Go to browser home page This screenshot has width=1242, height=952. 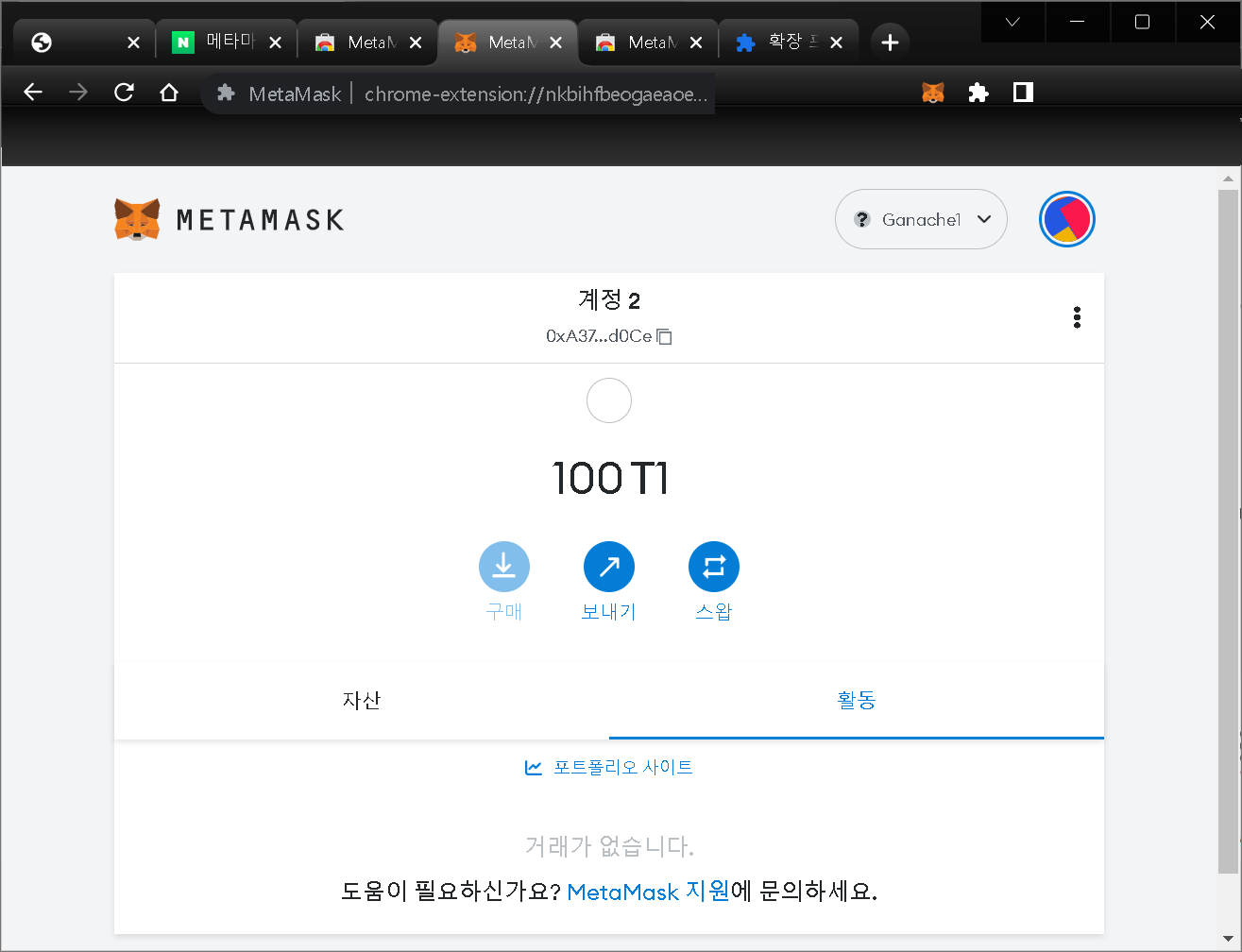169,92
